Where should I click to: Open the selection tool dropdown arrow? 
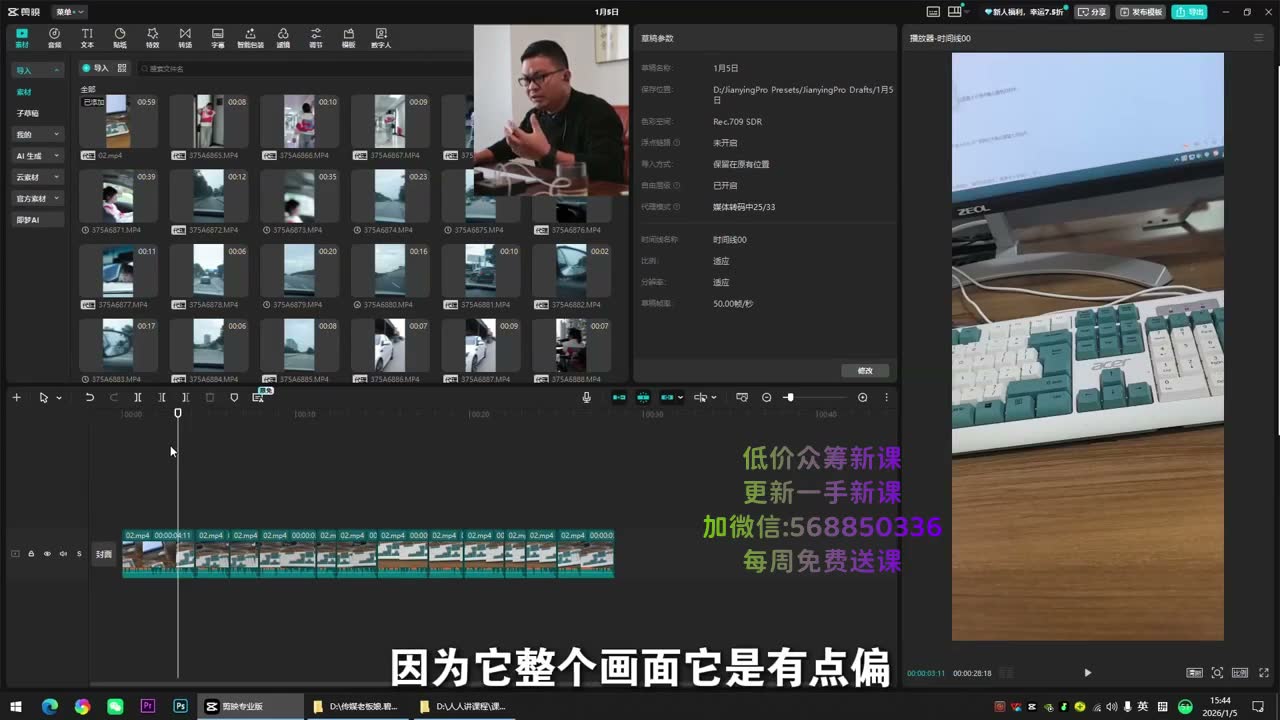(x=59, y=398)
